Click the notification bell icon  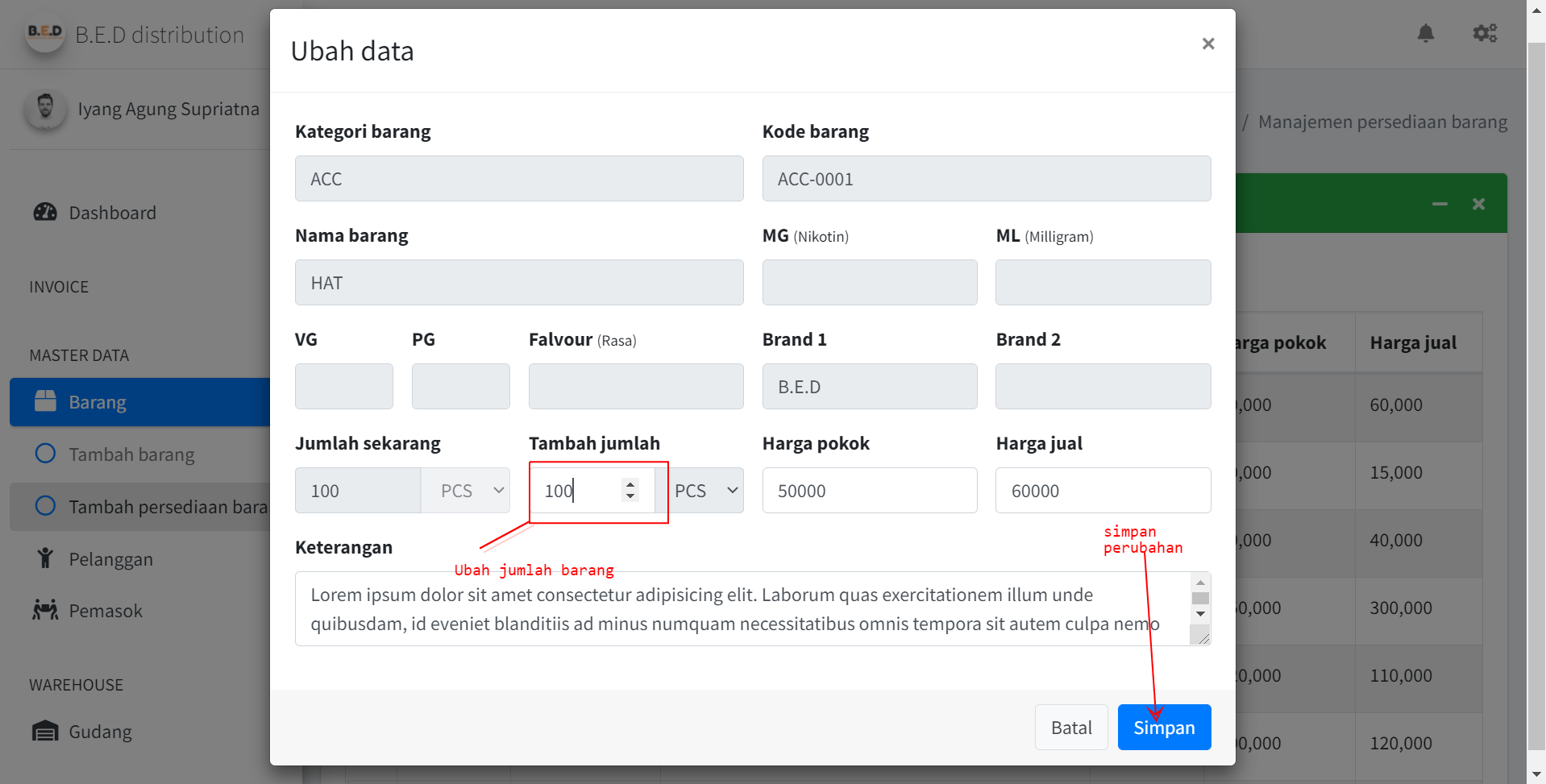[1426, 33]
